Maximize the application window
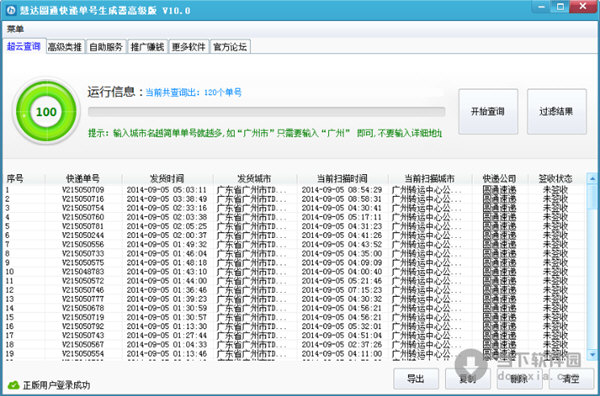 (x=560, y=7)
